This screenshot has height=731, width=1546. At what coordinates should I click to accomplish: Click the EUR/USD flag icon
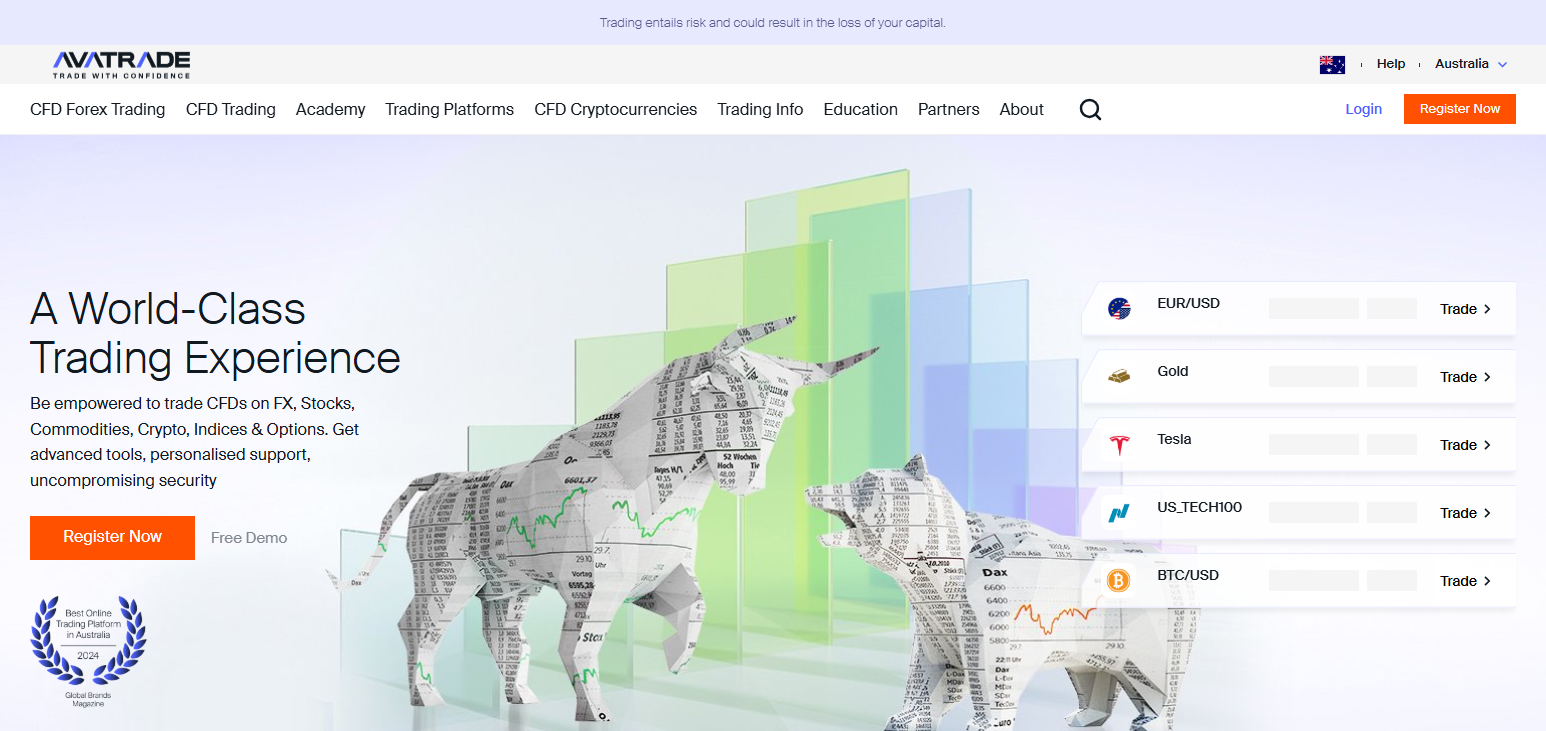pos(1119,309)
